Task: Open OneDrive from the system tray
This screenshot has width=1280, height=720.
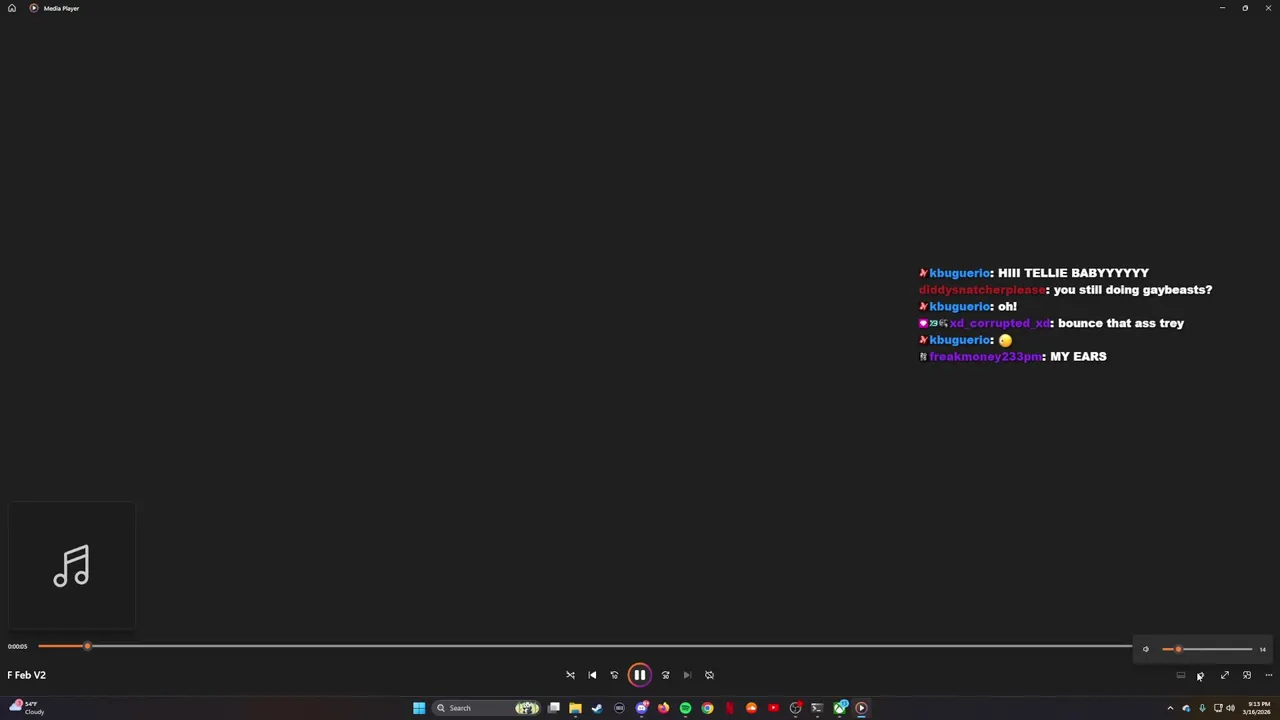Action: point(1186,708)
